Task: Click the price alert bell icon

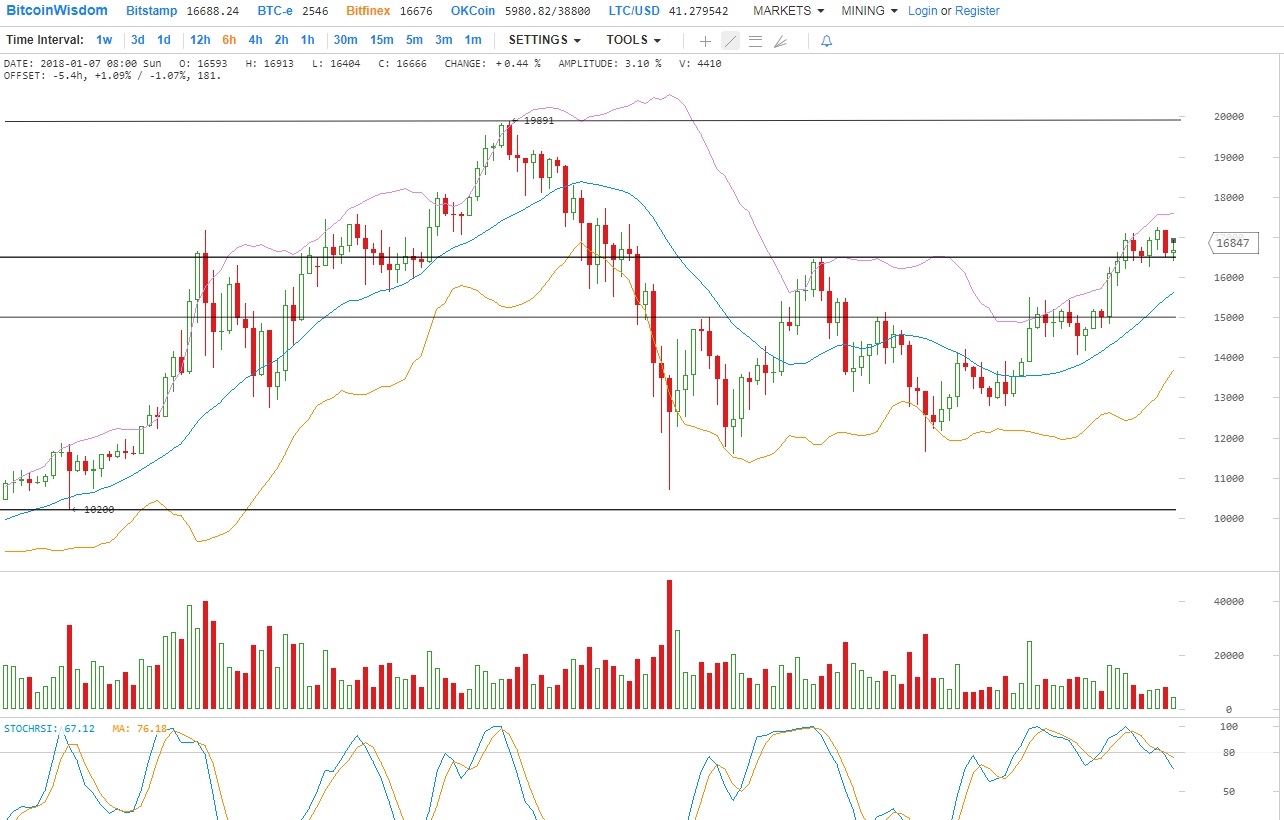Action: (x=826, y=41)
